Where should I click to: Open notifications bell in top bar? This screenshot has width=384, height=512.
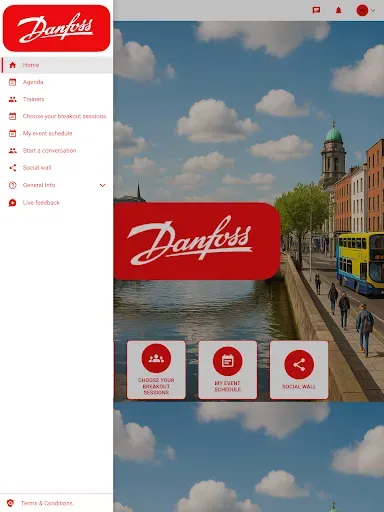coord(338,10)
